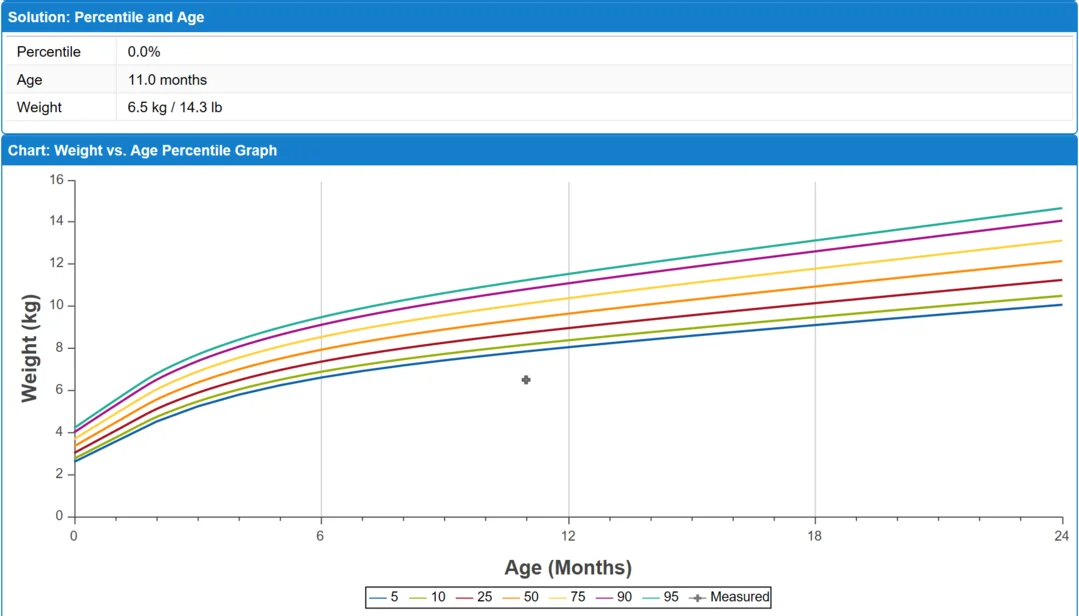The height and width of the screenshot is (616, 1079).
Task: Click the 10 kg y-axis tick label
Action: click(56, 306)
